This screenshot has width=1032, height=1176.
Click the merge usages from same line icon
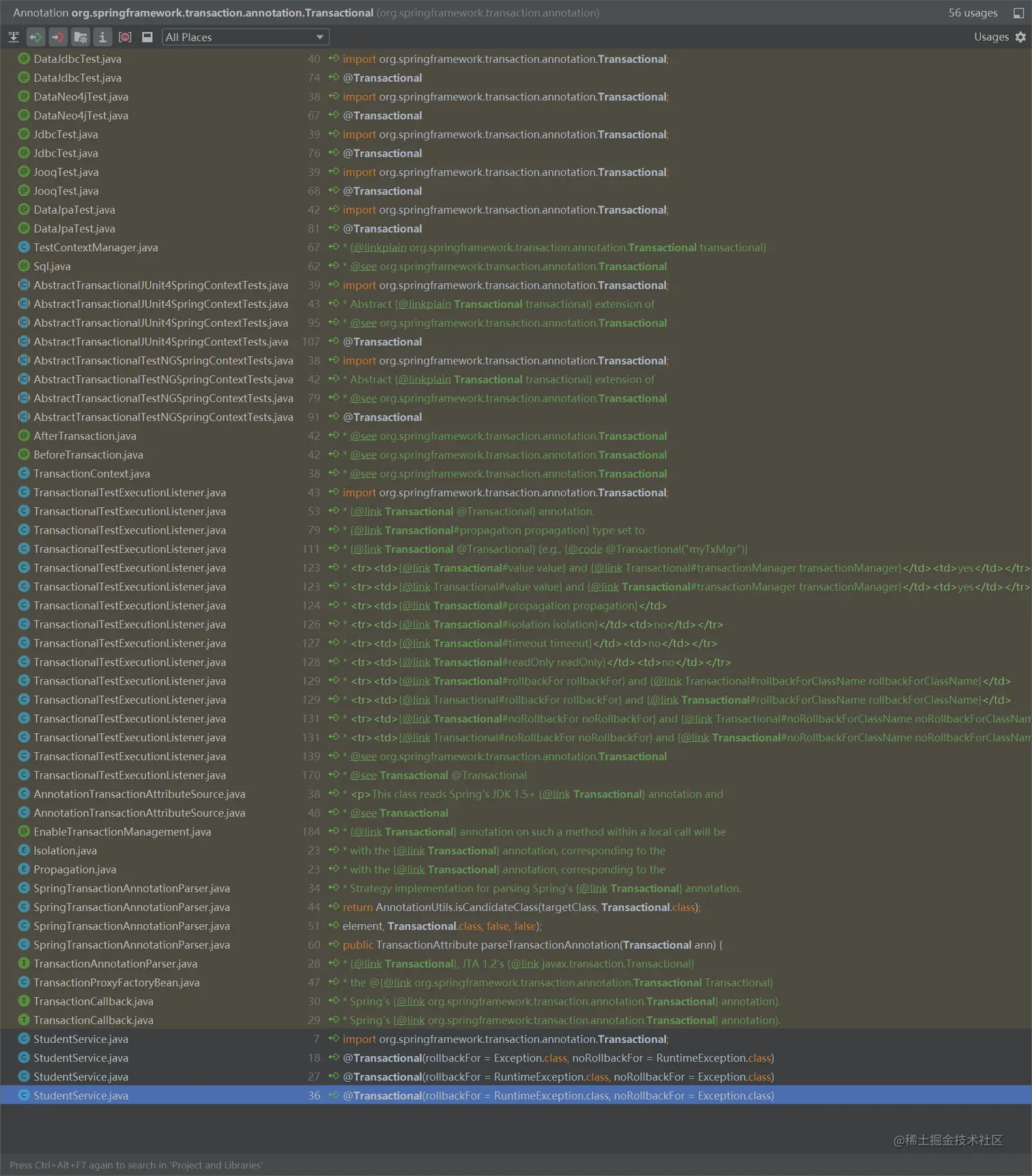pos(13,37)
